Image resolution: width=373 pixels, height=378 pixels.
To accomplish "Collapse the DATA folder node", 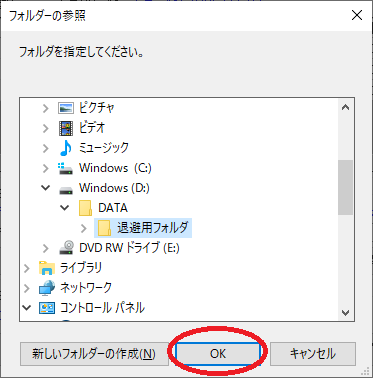I will [64, 208].
